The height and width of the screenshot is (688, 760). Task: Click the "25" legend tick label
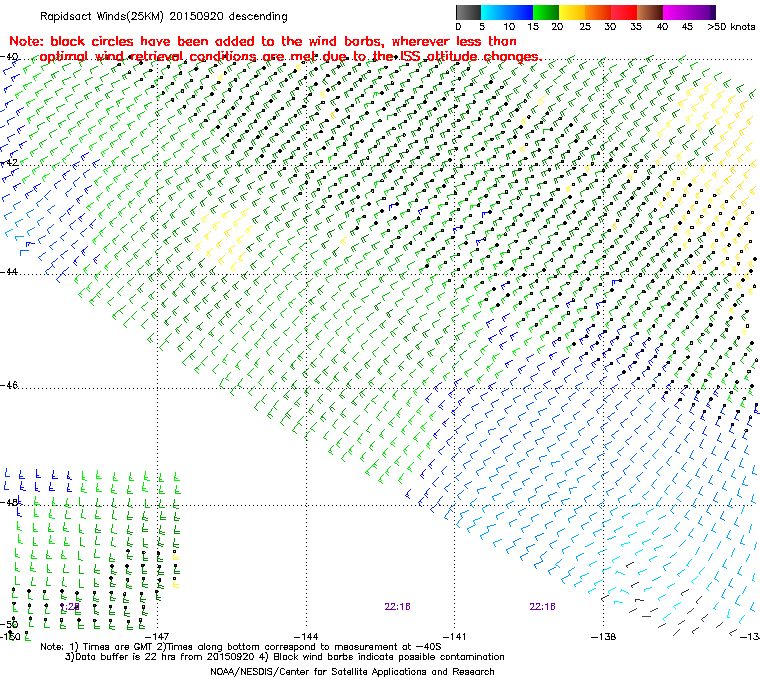(x=585, y=27)
